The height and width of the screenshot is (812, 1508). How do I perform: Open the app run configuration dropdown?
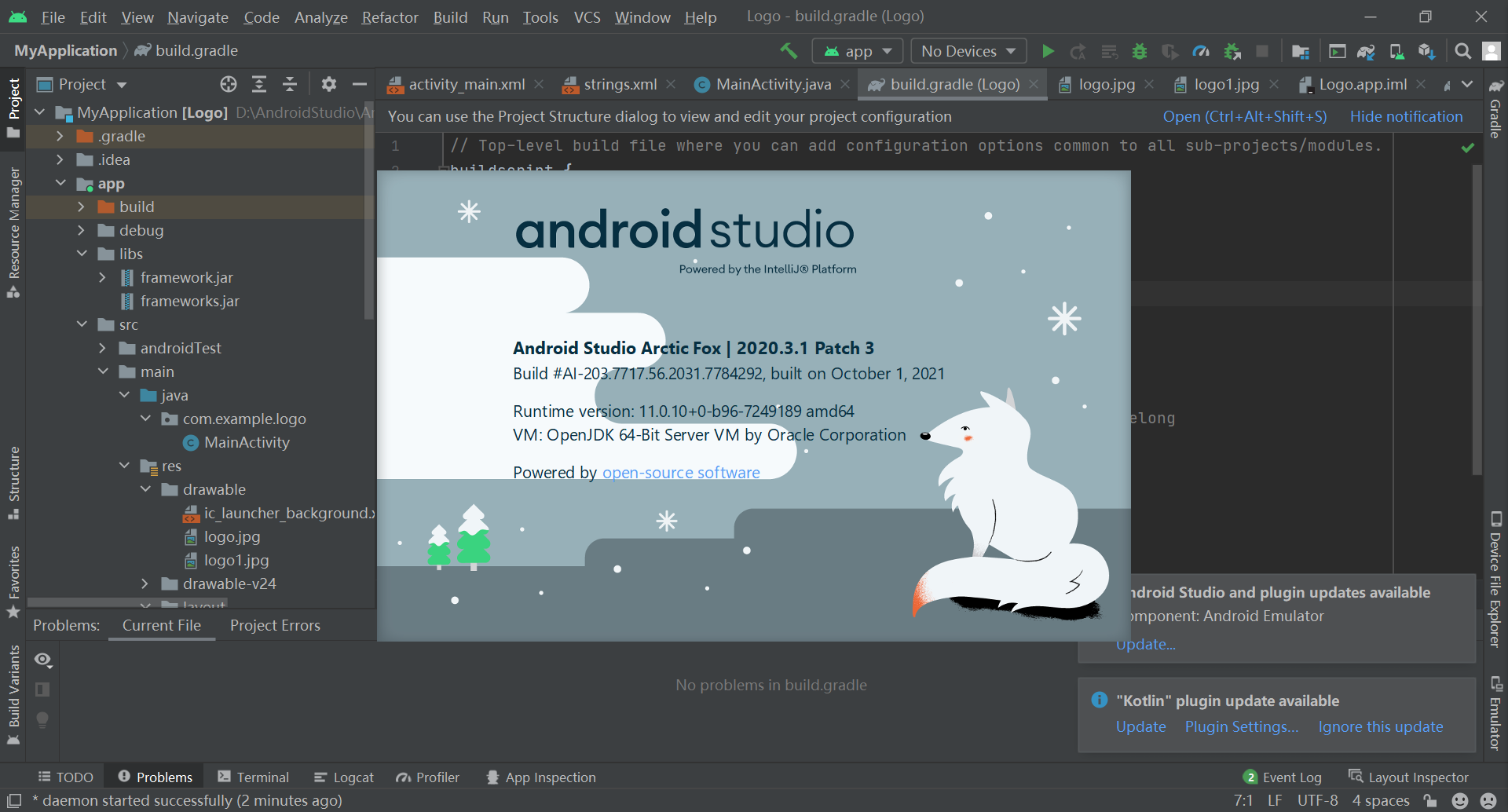858,51
